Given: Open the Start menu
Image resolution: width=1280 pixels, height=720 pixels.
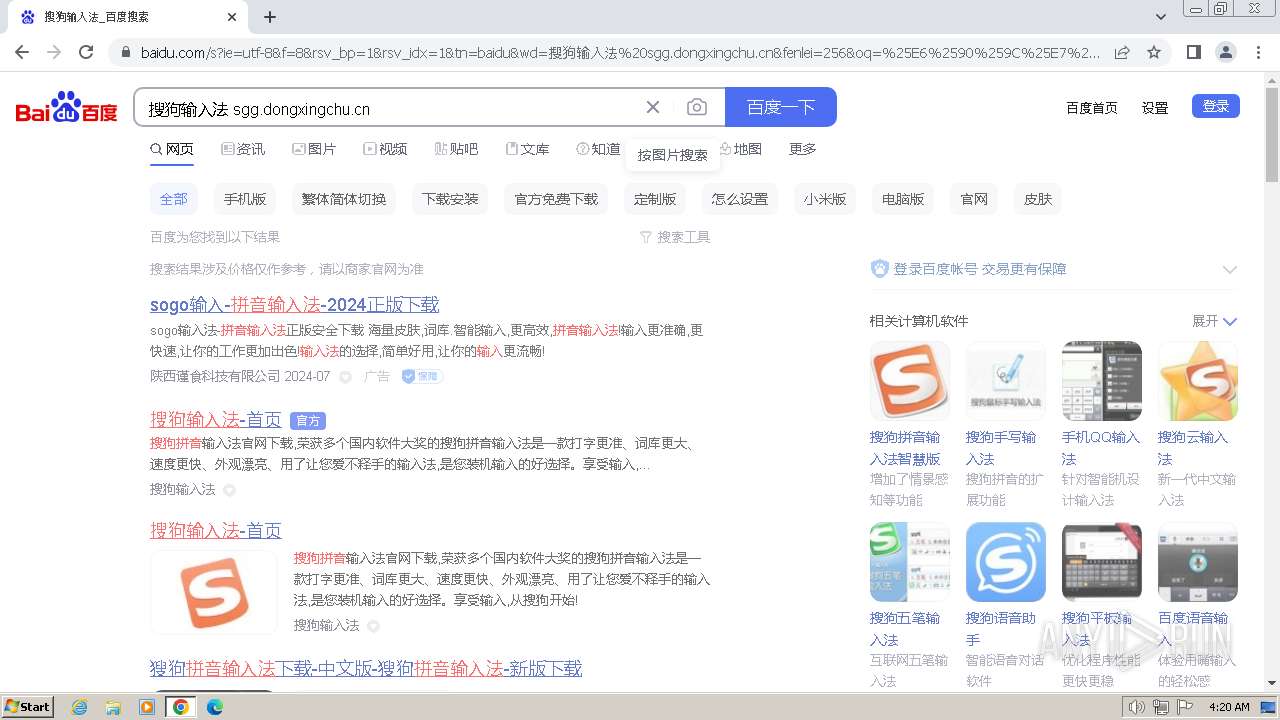Looking at the screenshot, I should 27,707.
